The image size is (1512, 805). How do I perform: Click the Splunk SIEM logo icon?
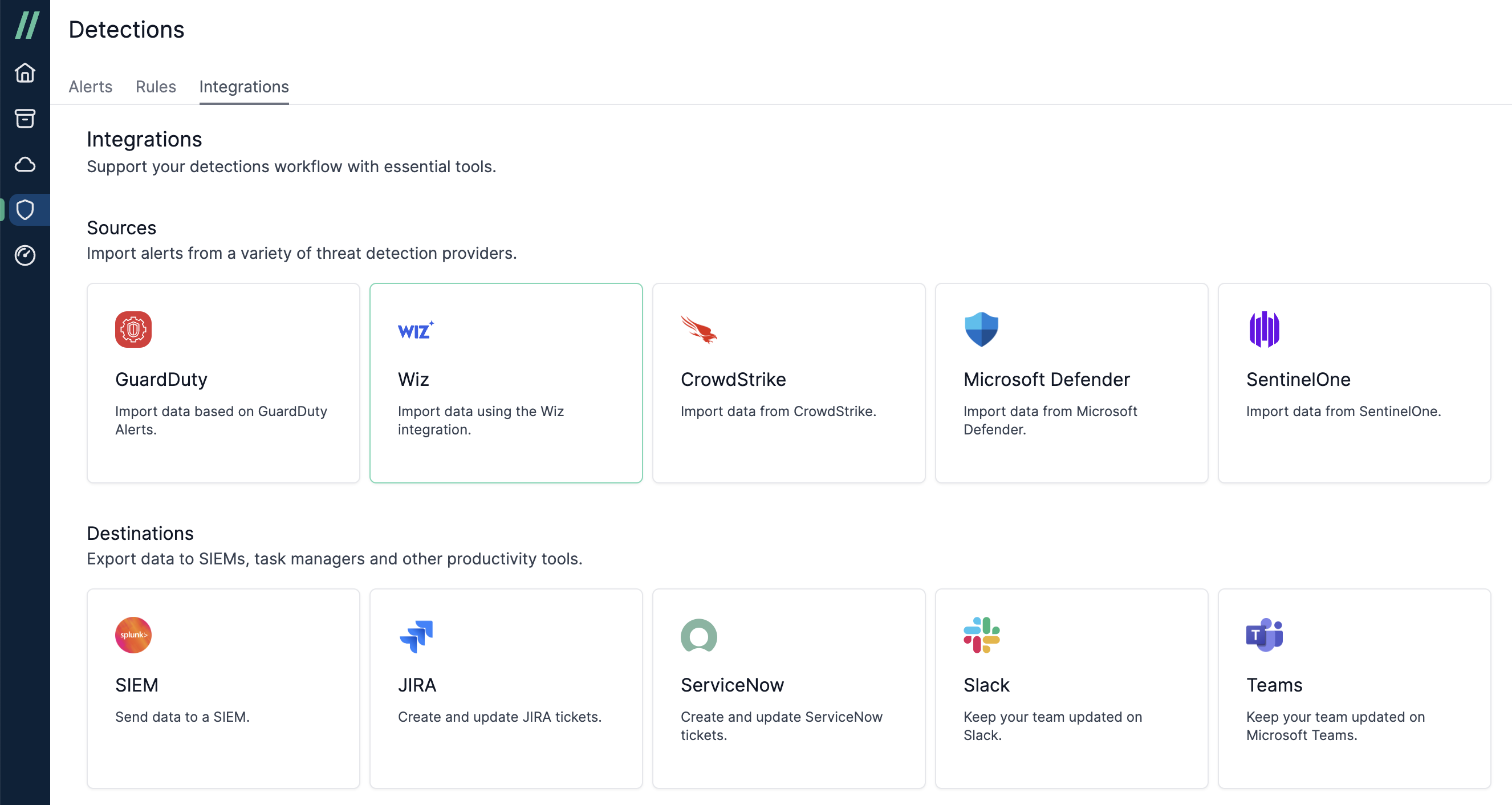point(133,635)
